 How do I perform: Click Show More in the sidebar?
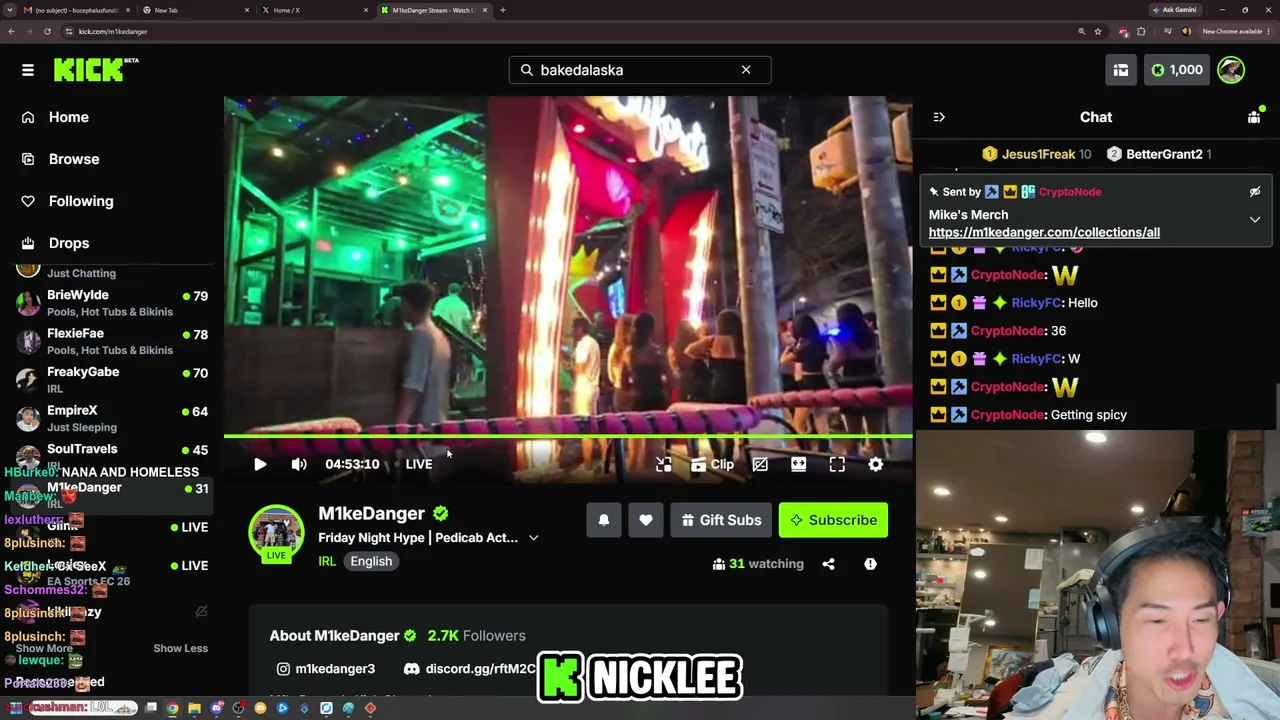[x=44, y=648]
